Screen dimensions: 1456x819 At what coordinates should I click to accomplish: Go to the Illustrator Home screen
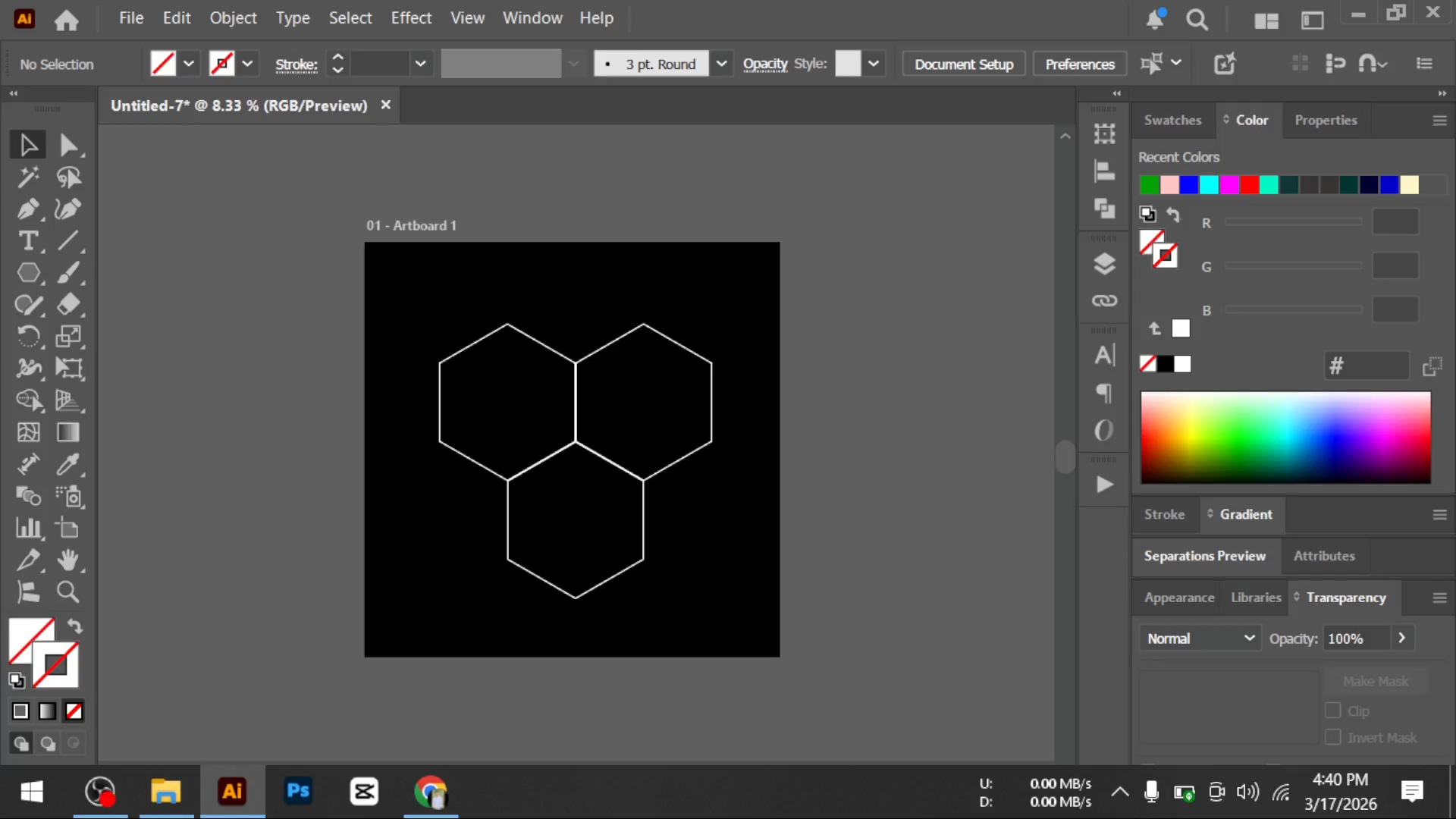[x=67, y=19]
